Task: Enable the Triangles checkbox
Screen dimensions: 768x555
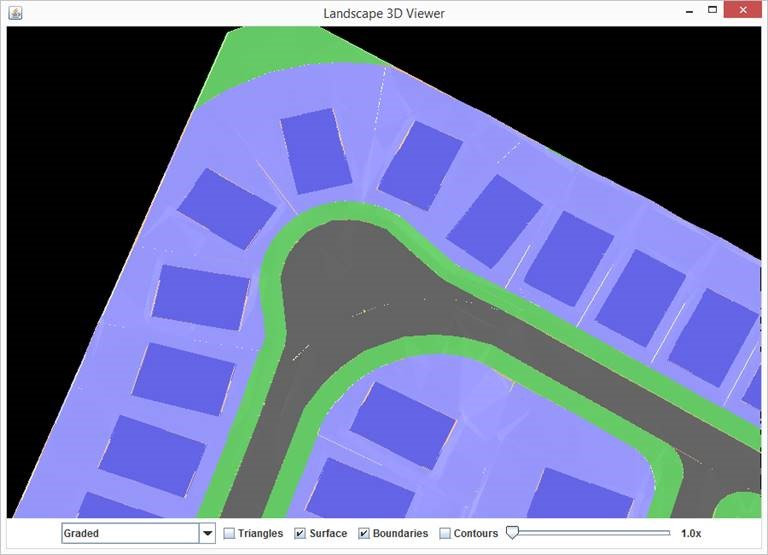Action: (229, 533)
